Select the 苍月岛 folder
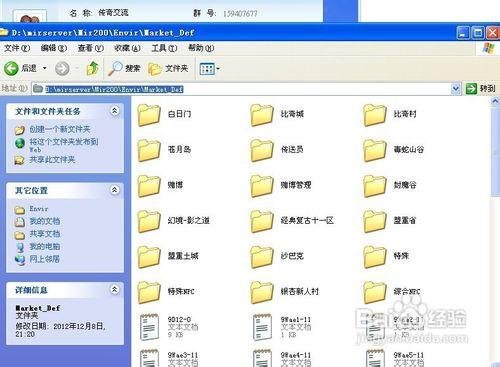Screen dimensions: 500x367 (x=164, y=150)
